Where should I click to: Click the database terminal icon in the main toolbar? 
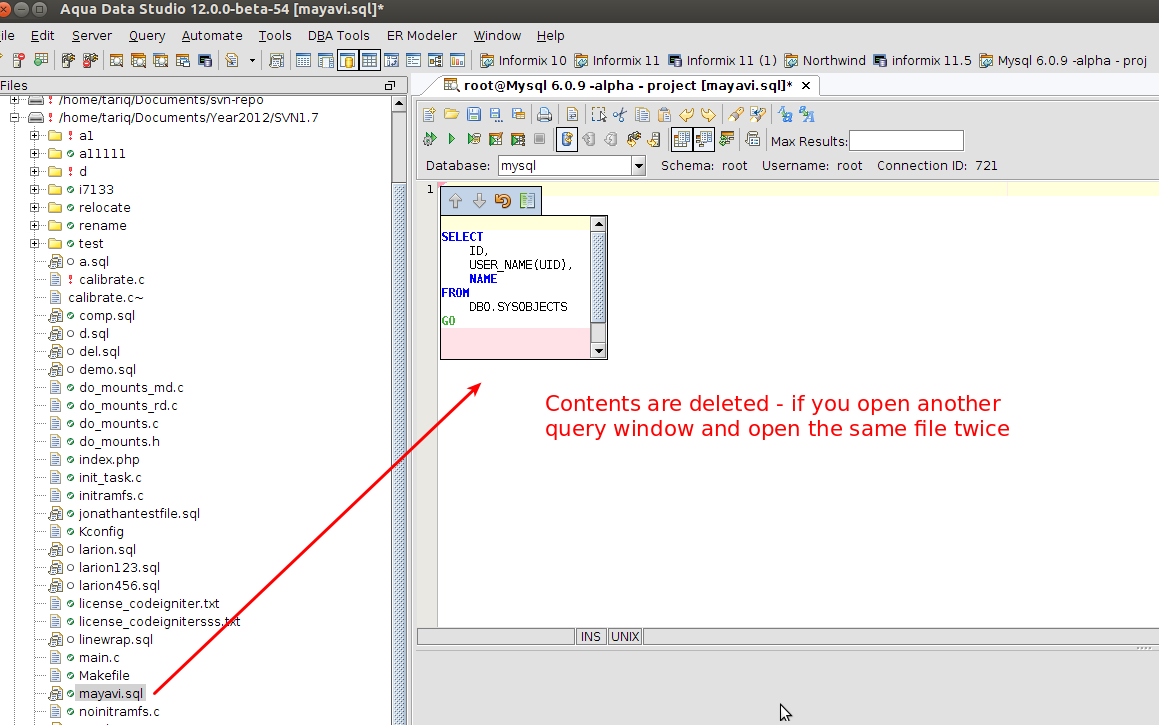tap(205, 61)
